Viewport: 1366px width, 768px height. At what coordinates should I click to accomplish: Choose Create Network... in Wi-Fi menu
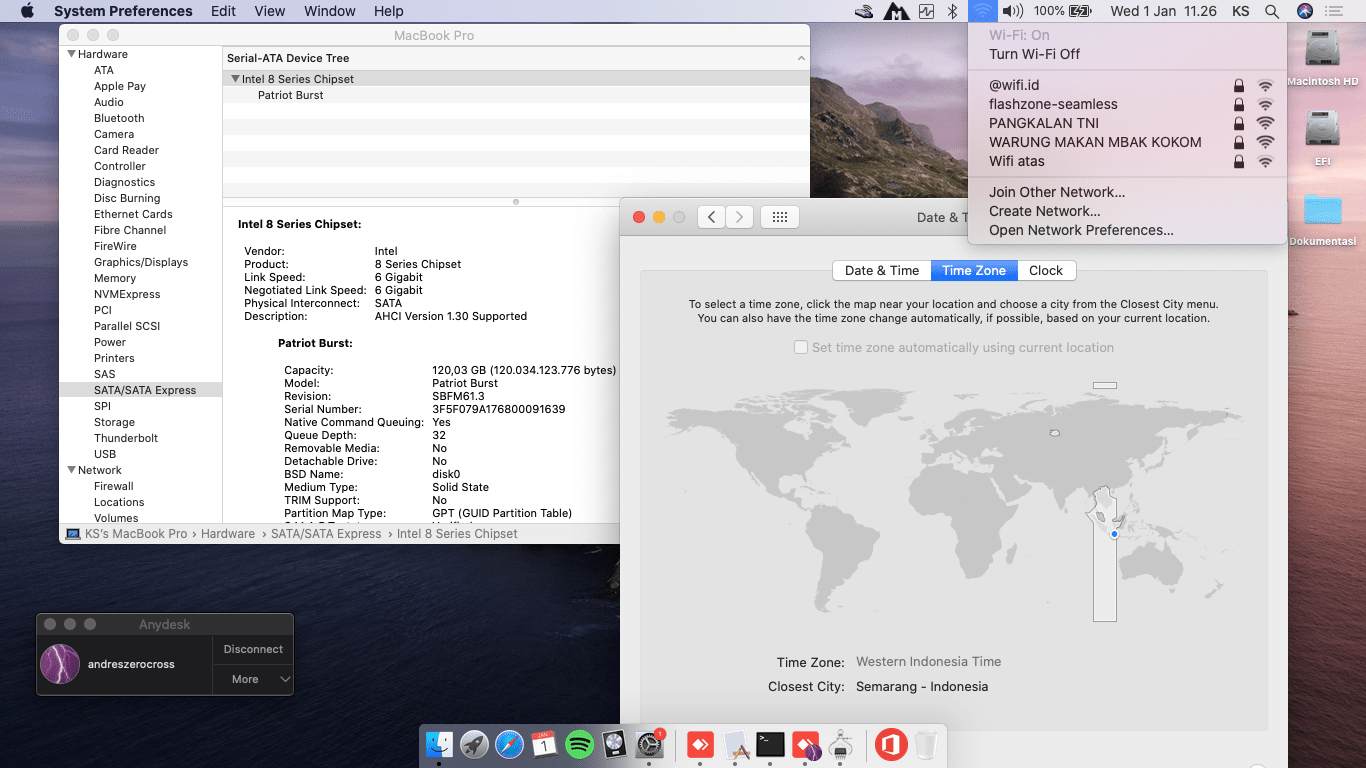pyautogui.click(x=1127, y=211)
